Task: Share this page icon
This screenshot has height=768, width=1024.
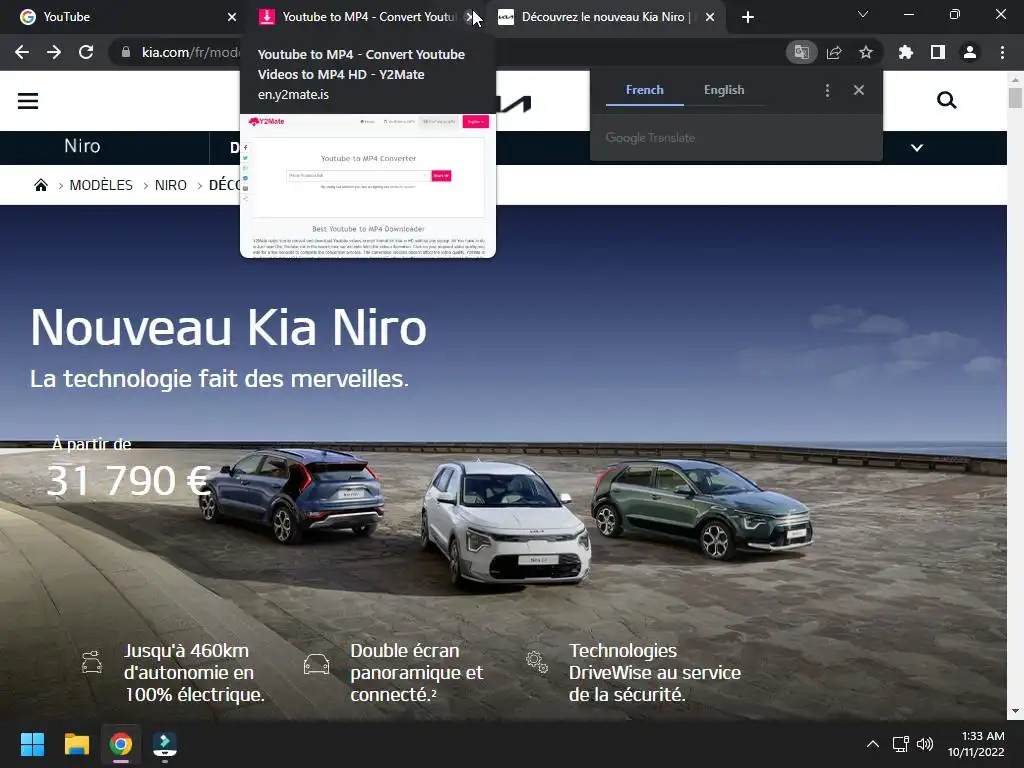Action: coord(834,52)
